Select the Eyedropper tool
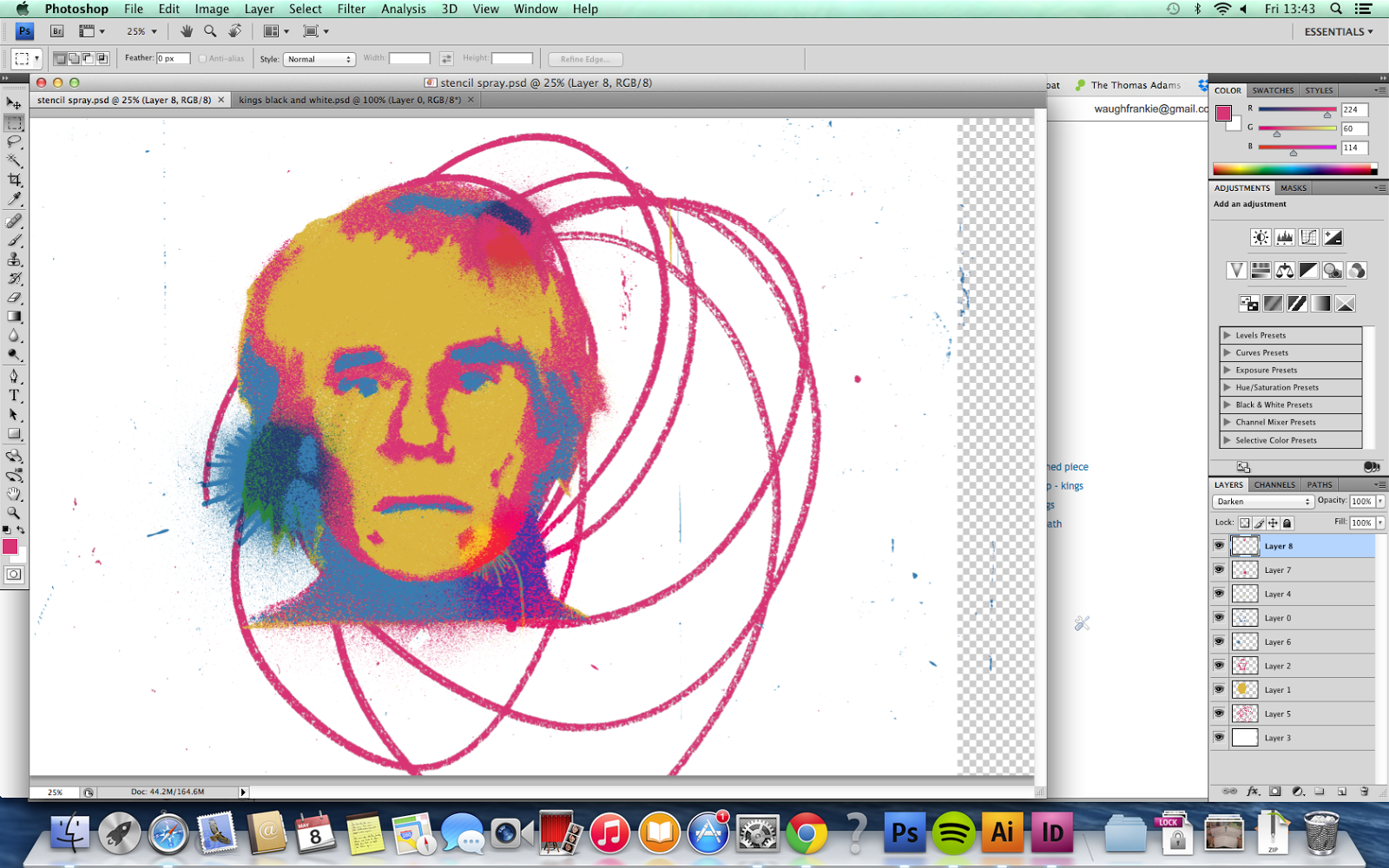 click(14, 199)
